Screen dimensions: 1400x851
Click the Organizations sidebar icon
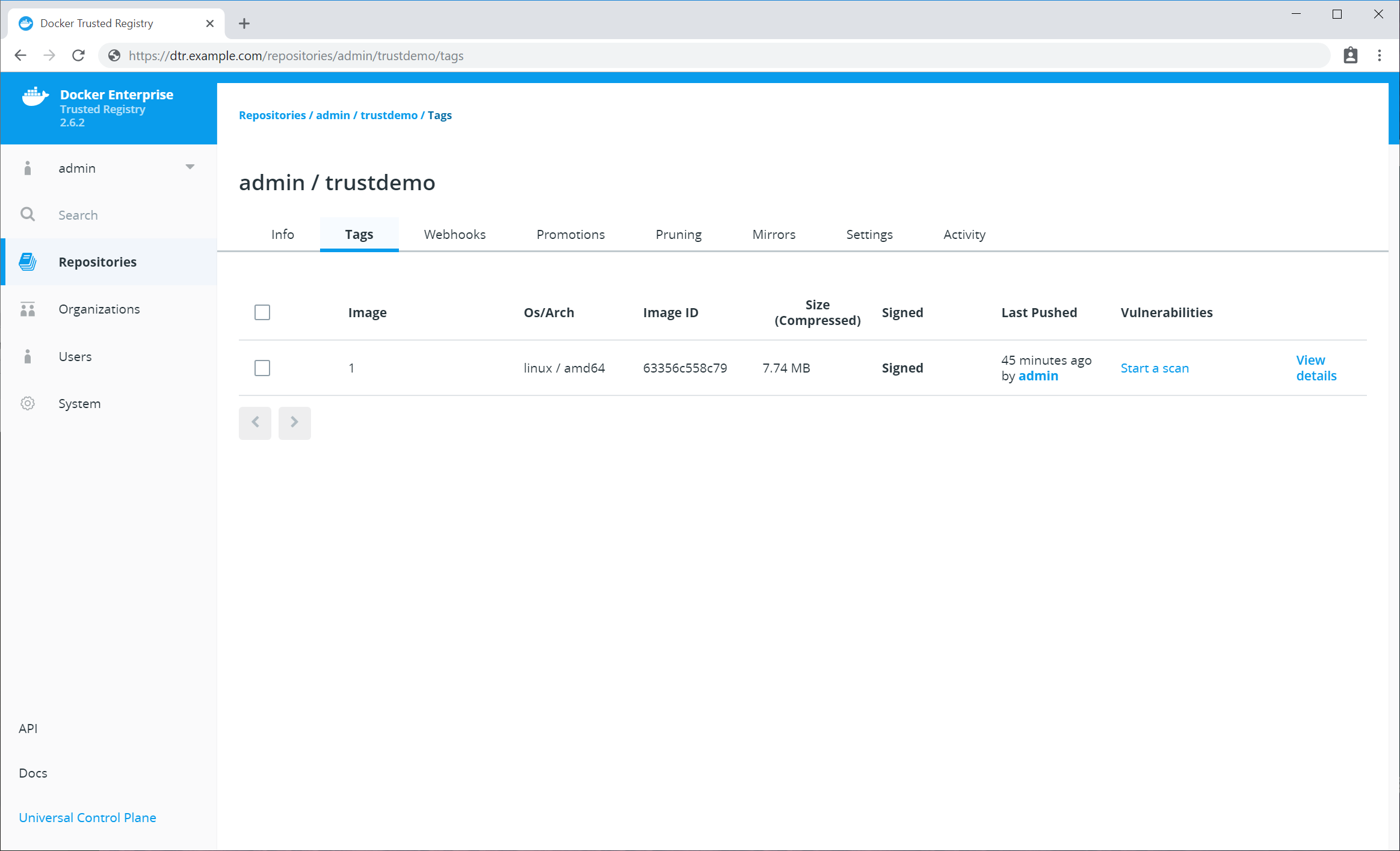tap(28, 309)
